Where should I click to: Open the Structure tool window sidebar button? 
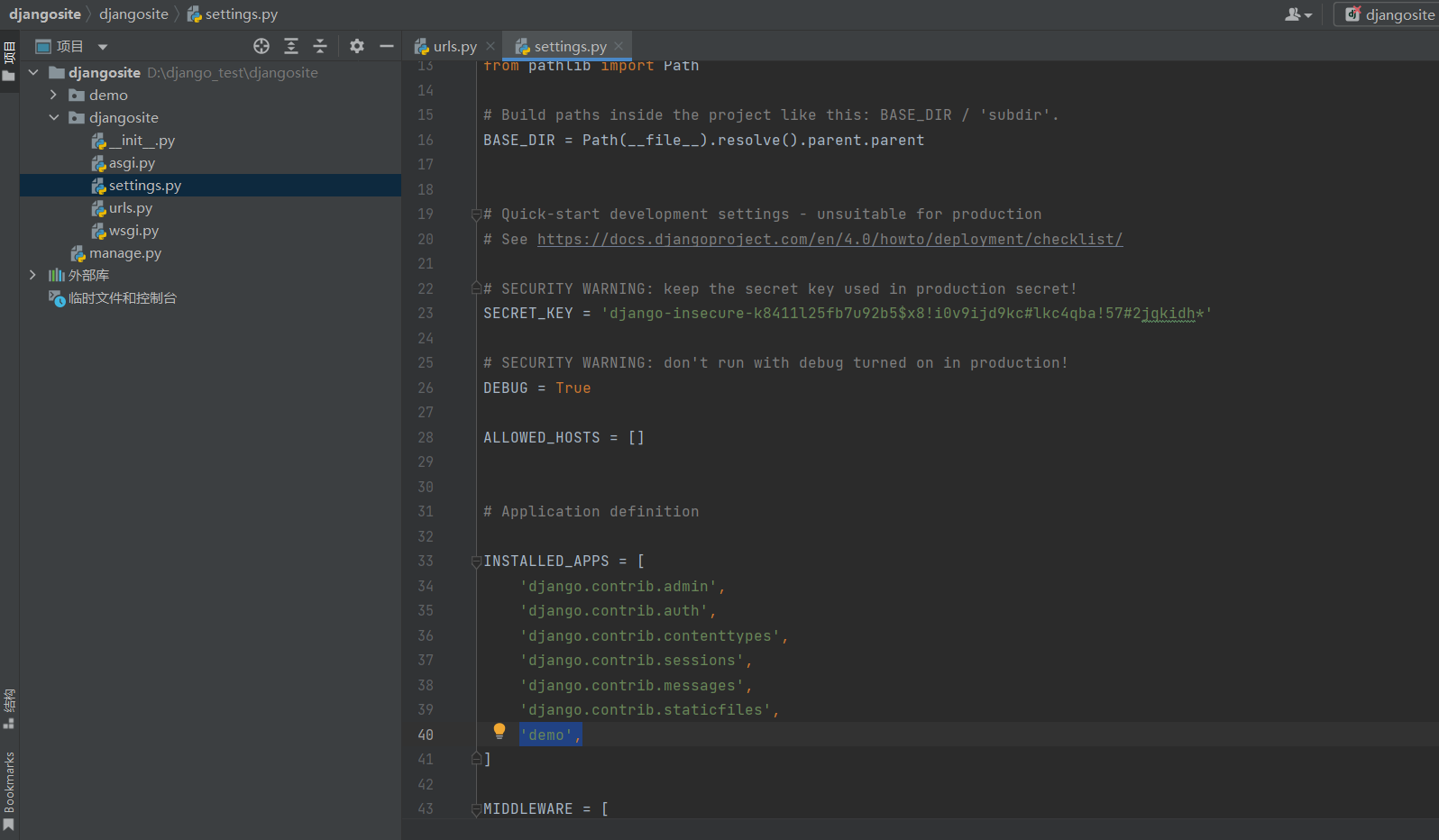pos(9,708)
